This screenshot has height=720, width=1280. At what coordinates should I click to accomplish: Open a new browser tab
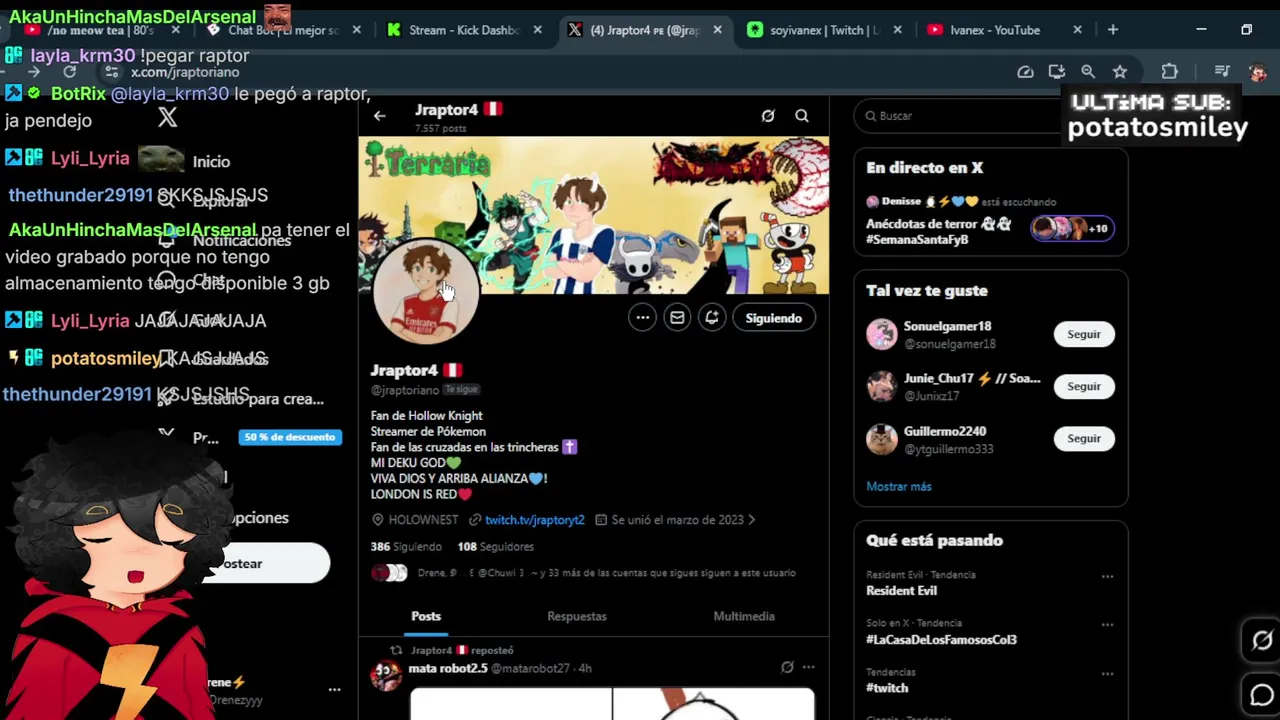coord(1113,30)
